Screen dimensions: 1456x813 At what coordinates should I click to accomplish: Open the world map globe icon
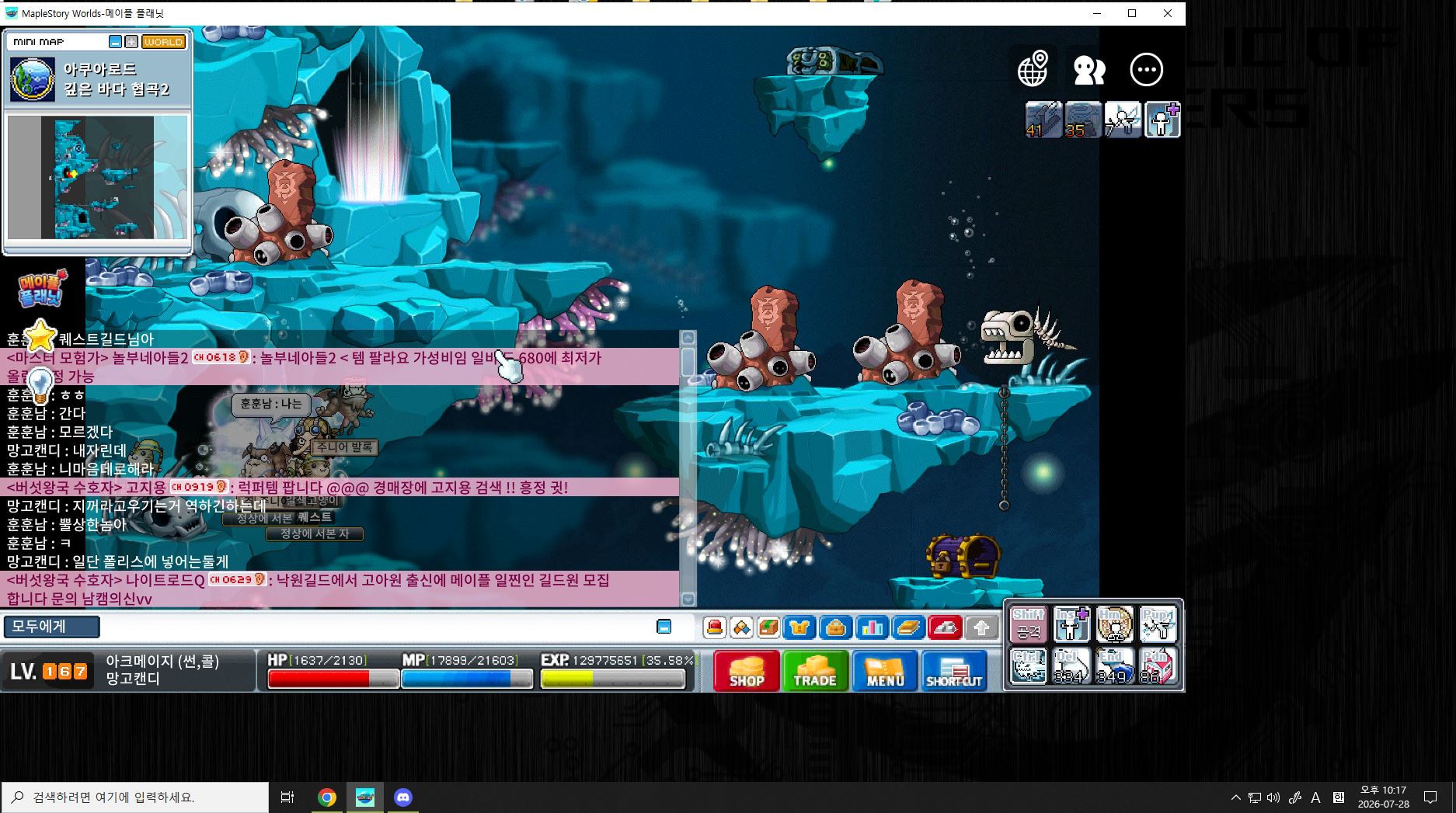click(1033, 69)
